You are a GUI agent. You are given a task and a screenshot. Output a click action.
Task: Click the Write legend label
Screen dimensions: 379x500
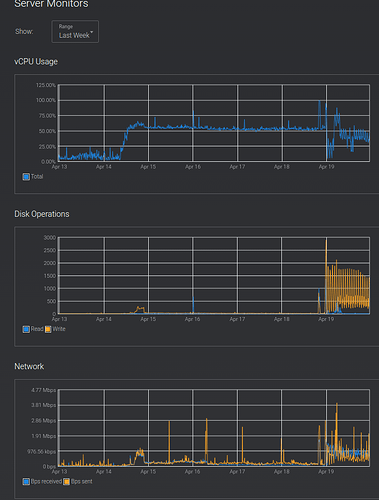(x=59, y=329)
